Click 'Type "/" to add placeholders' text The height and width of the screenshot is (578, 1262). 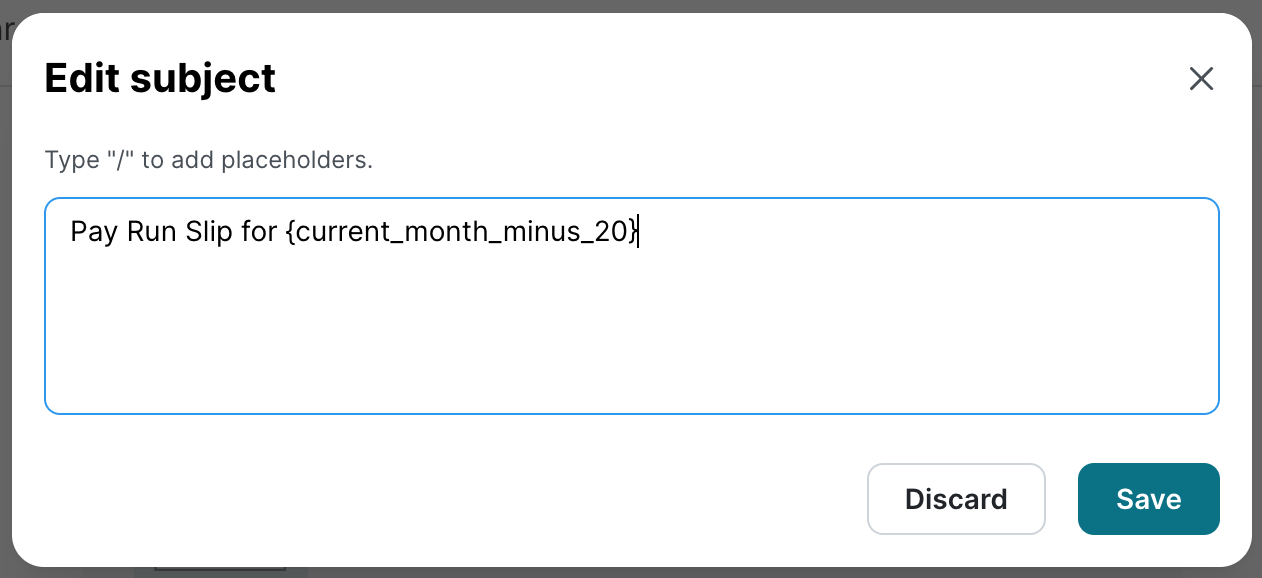[x=207, y=159]
